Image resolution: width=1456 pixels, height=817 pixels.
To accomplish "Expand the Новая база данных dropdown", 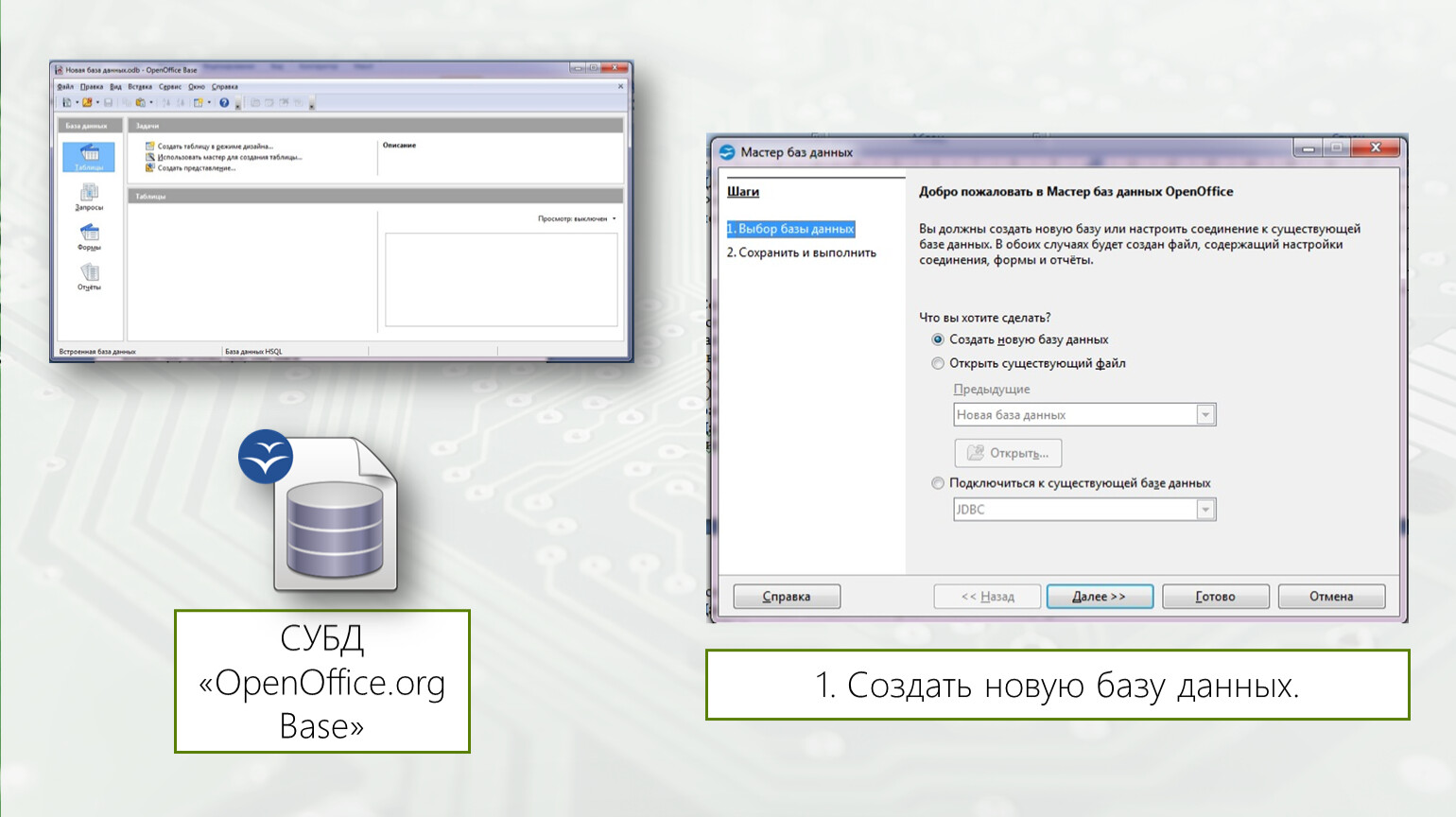I will coord(1205,415).
